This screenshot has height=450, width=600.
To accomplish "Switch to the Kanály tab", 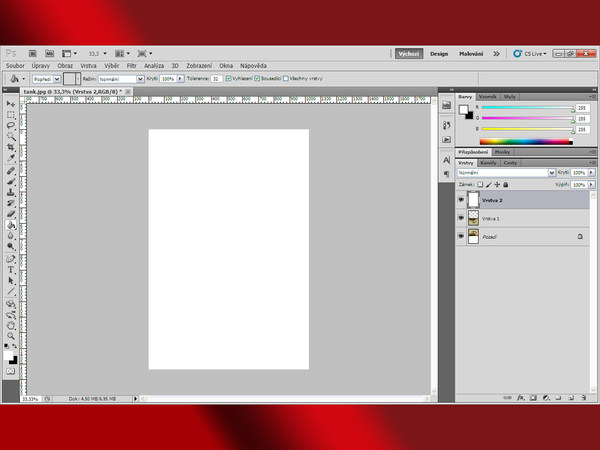I will 488,162.
